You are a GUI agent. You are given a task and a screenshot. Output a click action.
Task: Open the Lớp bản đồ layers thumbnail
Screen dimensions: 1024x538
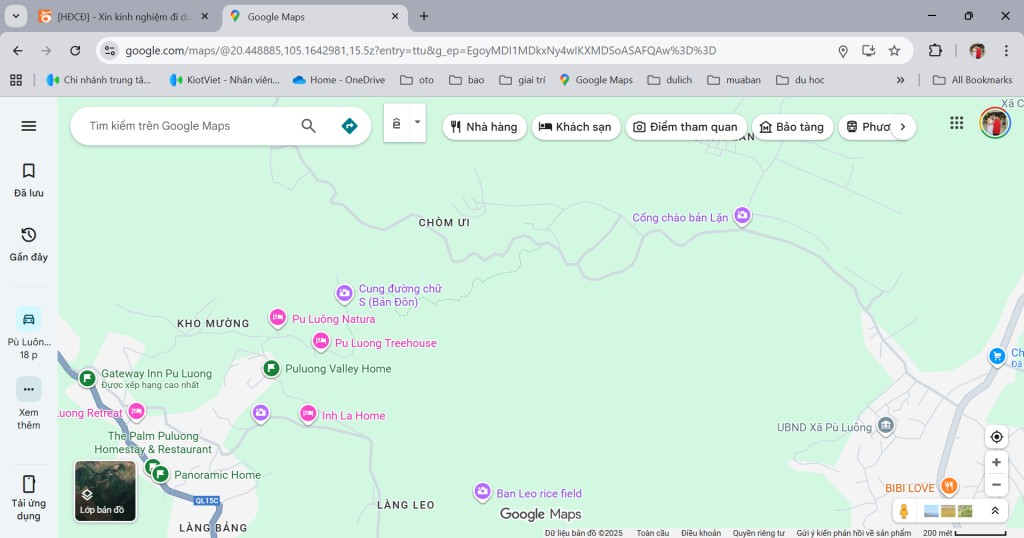105,491
